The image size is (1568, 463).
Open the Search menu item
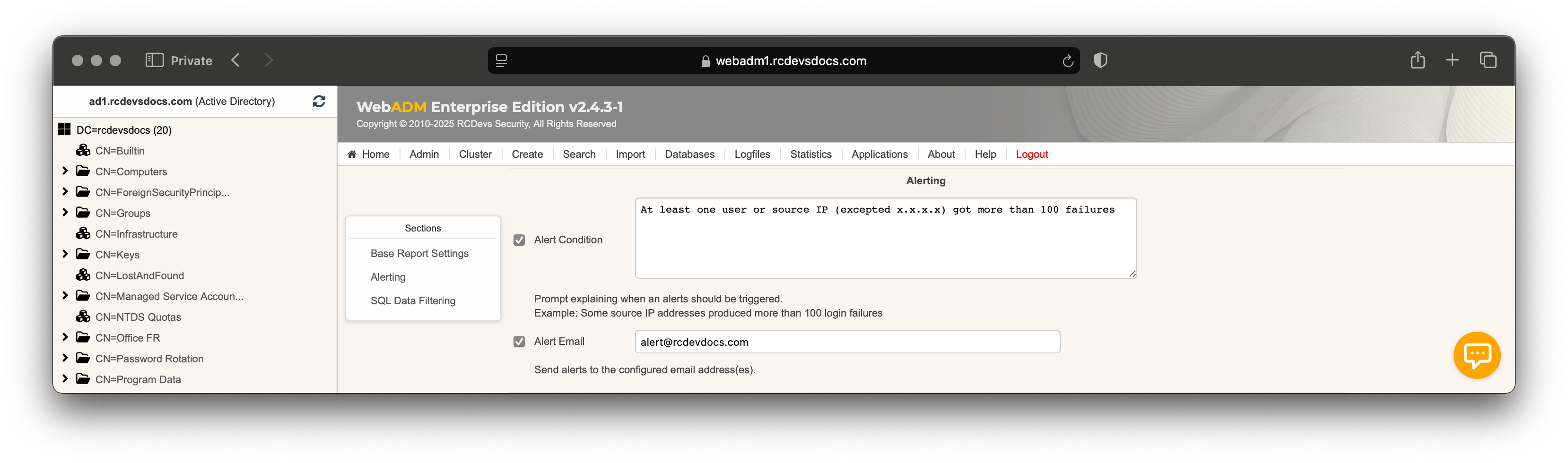(579, 154)
